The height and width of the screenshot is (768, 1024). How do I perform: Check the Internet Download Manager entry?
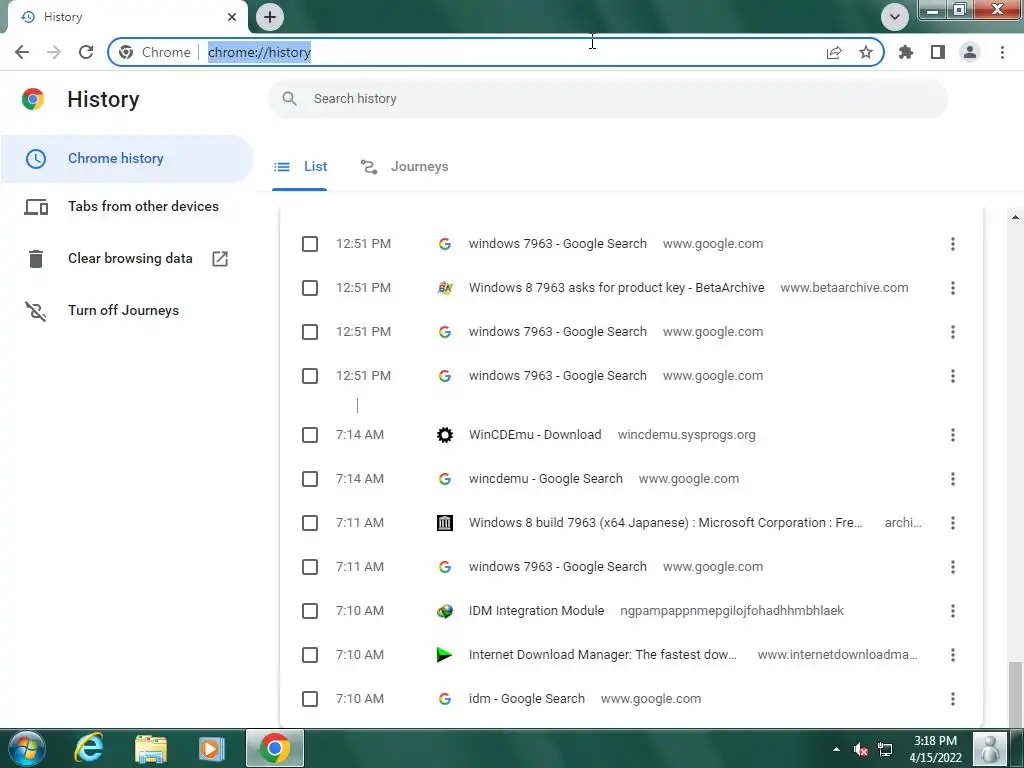click(x=310, y=655)
